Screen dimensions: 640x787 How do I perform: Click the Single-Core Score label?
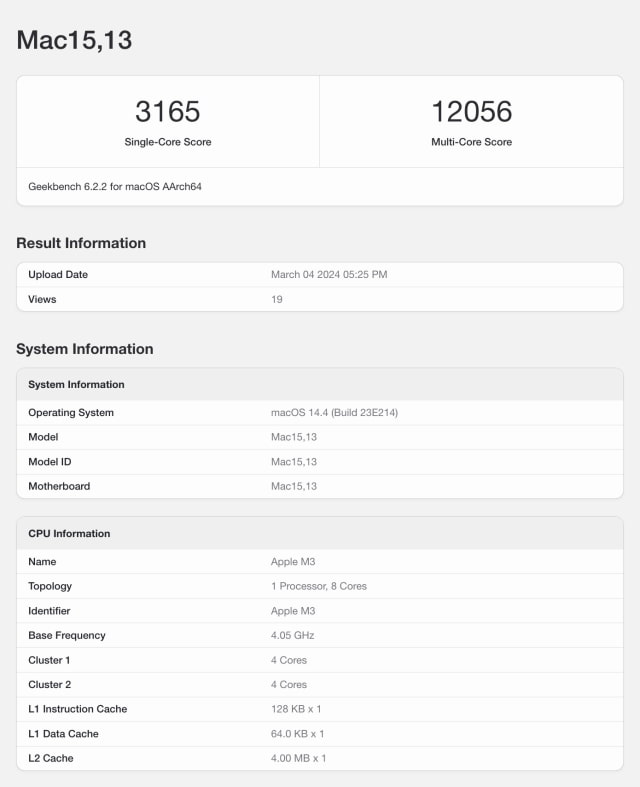pos(168,142)
